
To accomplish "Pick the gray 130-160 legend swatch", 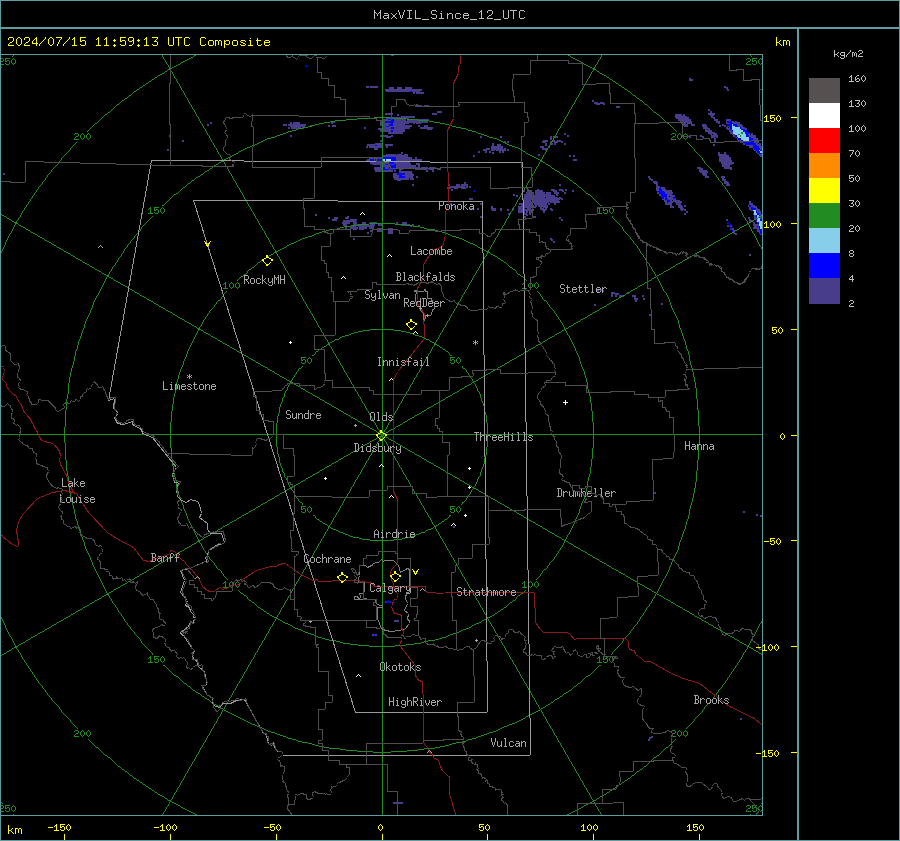I will (x=824, y=91).
